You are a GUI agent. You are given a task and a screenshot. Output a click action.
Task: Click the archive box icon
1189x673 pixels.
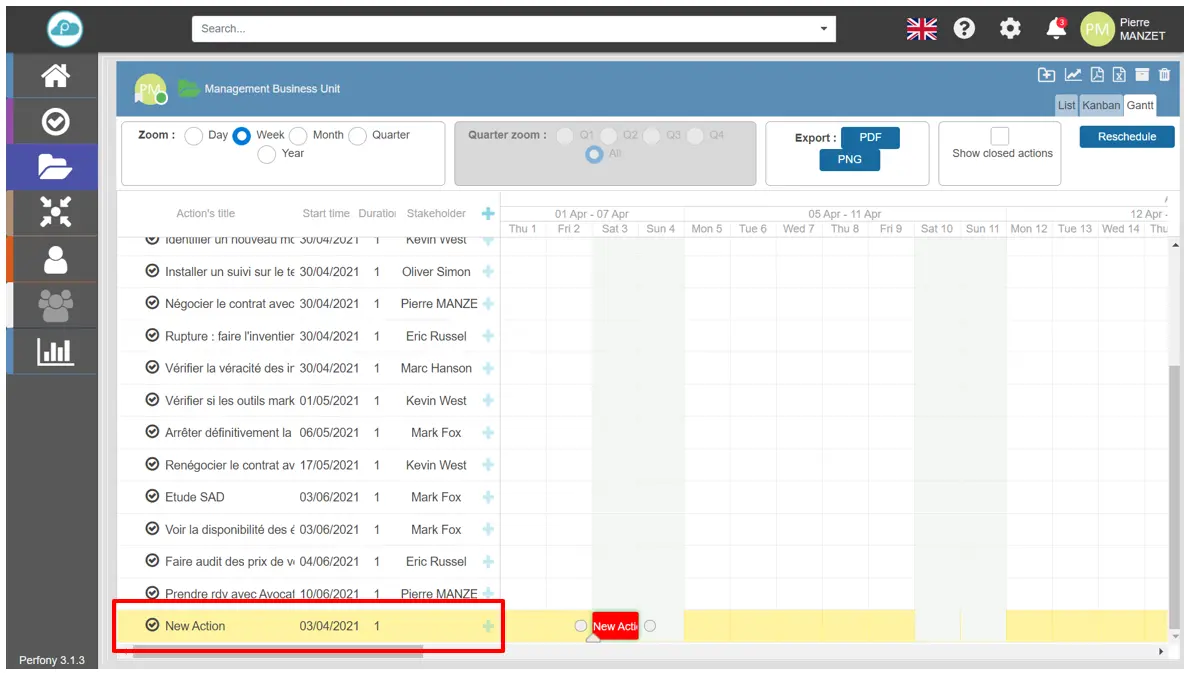[1142, 75]
